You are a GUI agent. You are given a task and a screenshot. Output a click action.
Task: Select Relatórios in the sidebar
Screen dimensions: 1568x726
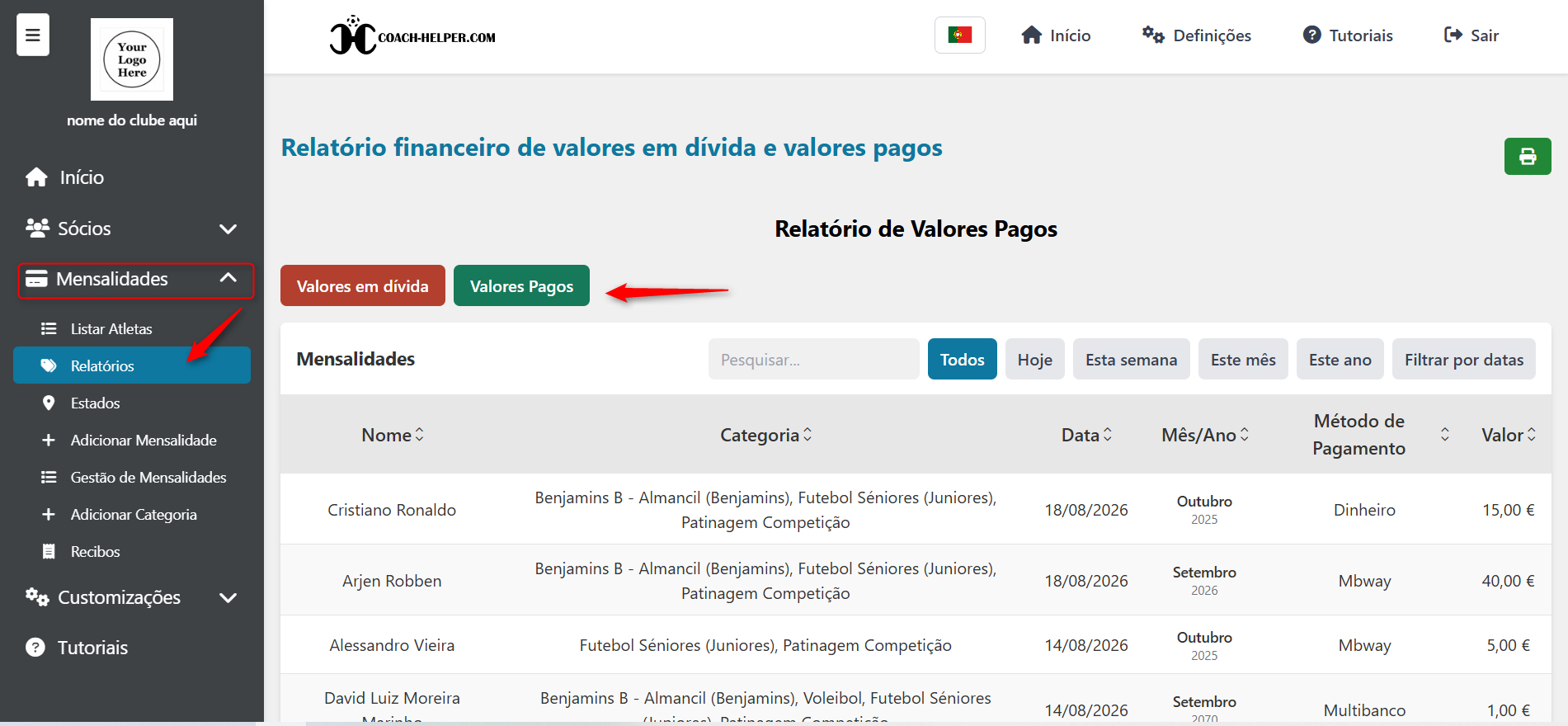(x=132, y=365)
